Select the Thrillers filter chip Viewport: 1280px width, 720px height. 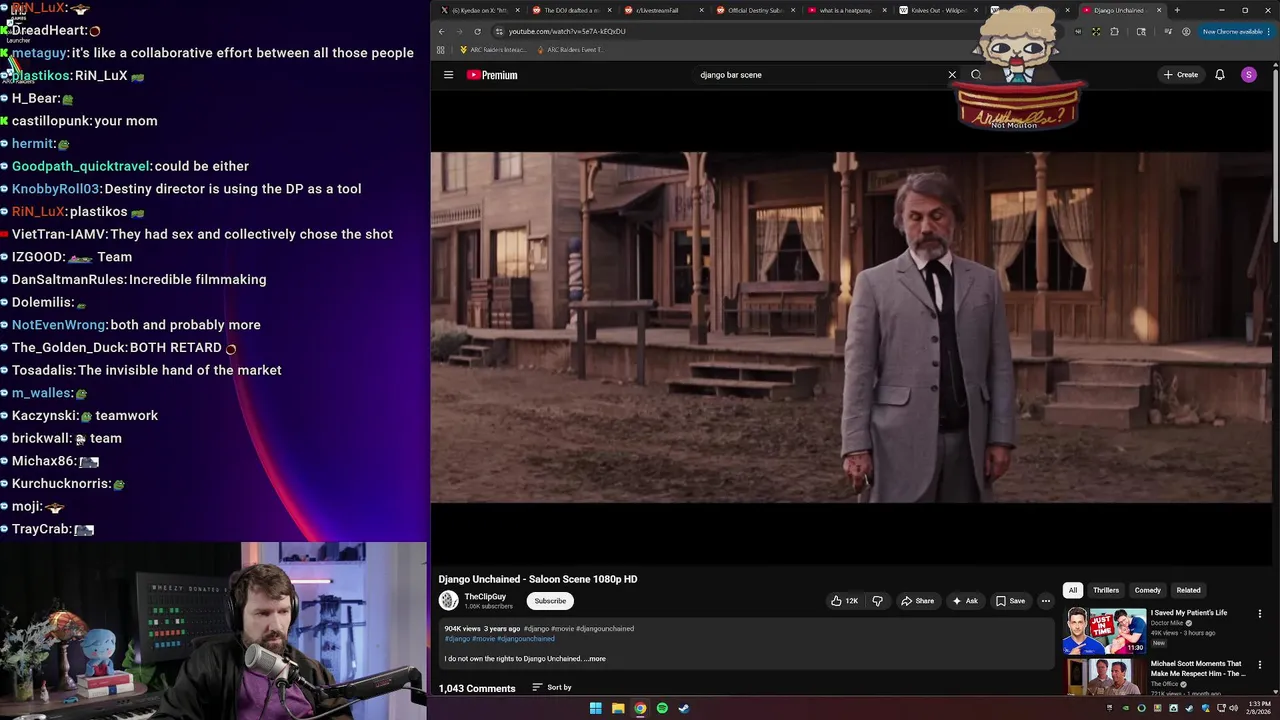click(x=1106, y=590)
